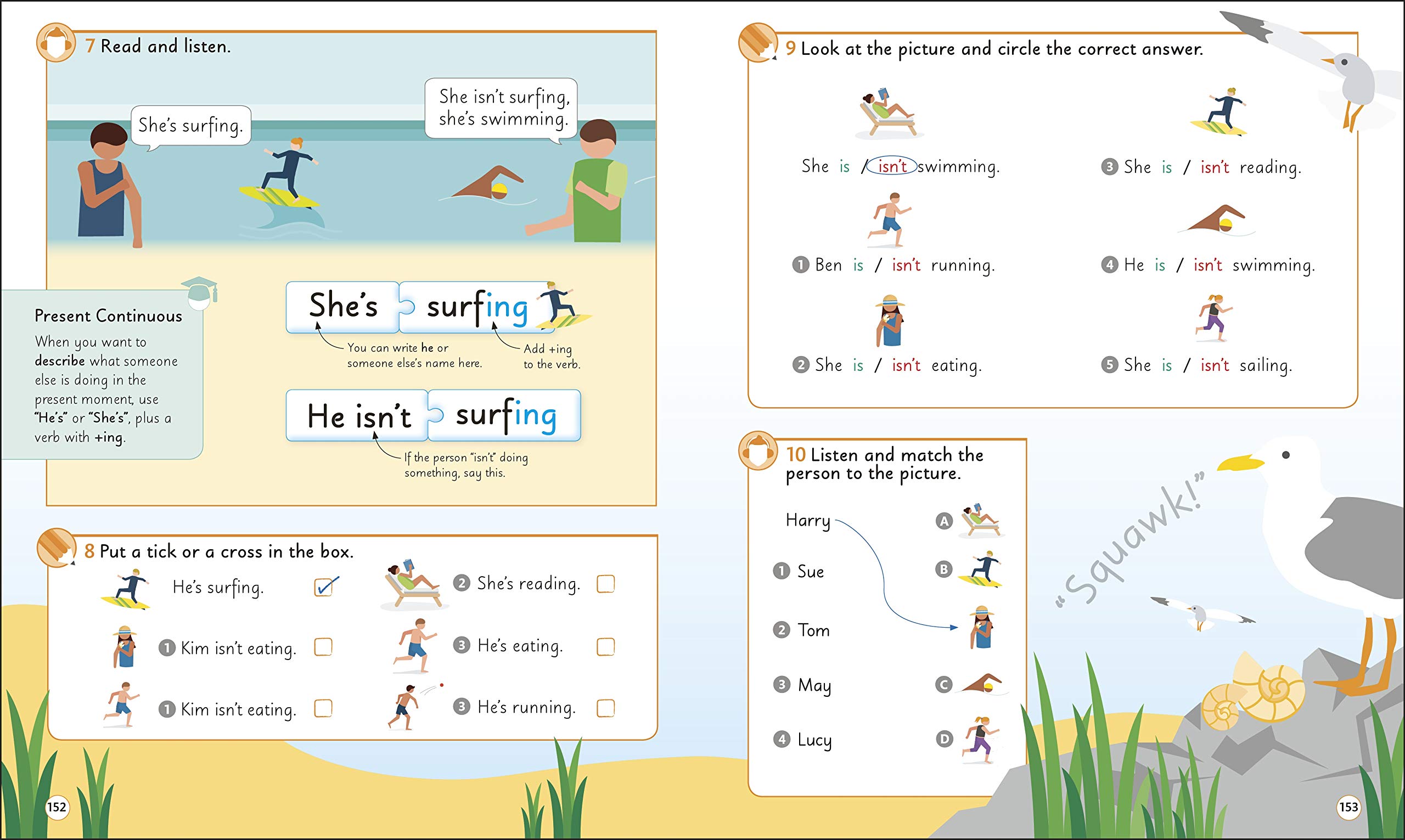
Task: Select 'is' answer for She is reading
Action: pyautogui.click(x=1147, y=168)
